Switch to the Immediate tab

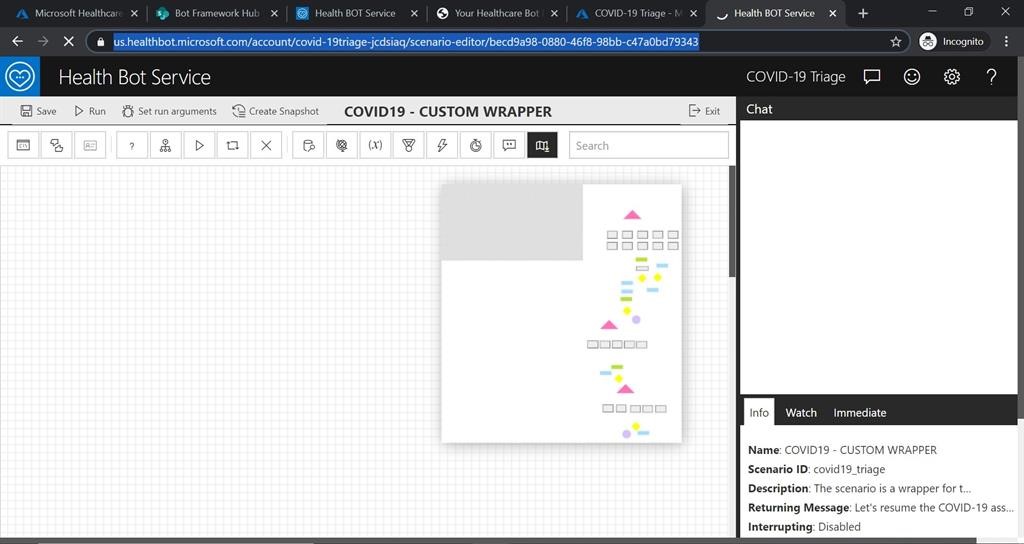(x=859, y=413)
